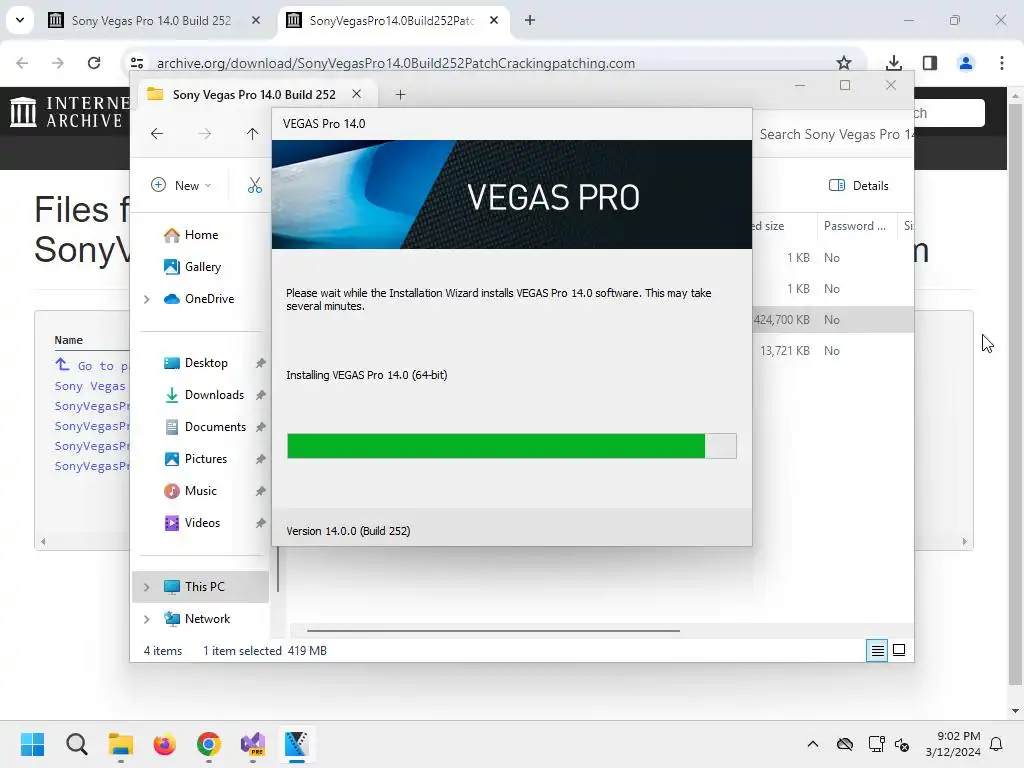Image resolution: width=1024 pixels, height=768 pixels.
Task: Expand the Network tree node
Action: coord(147,619)
